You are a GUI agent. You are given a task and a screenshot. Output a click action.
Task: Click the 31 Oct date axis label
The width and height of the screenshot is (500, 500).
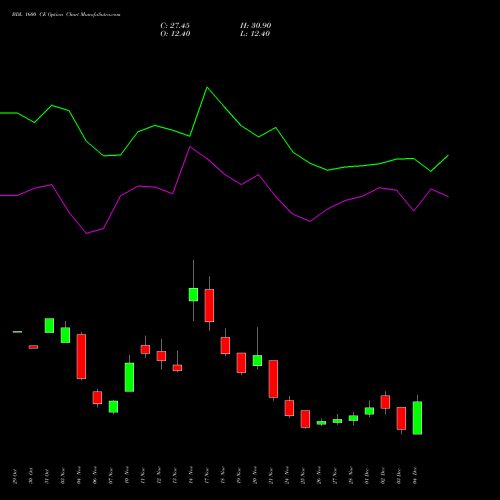47,476
